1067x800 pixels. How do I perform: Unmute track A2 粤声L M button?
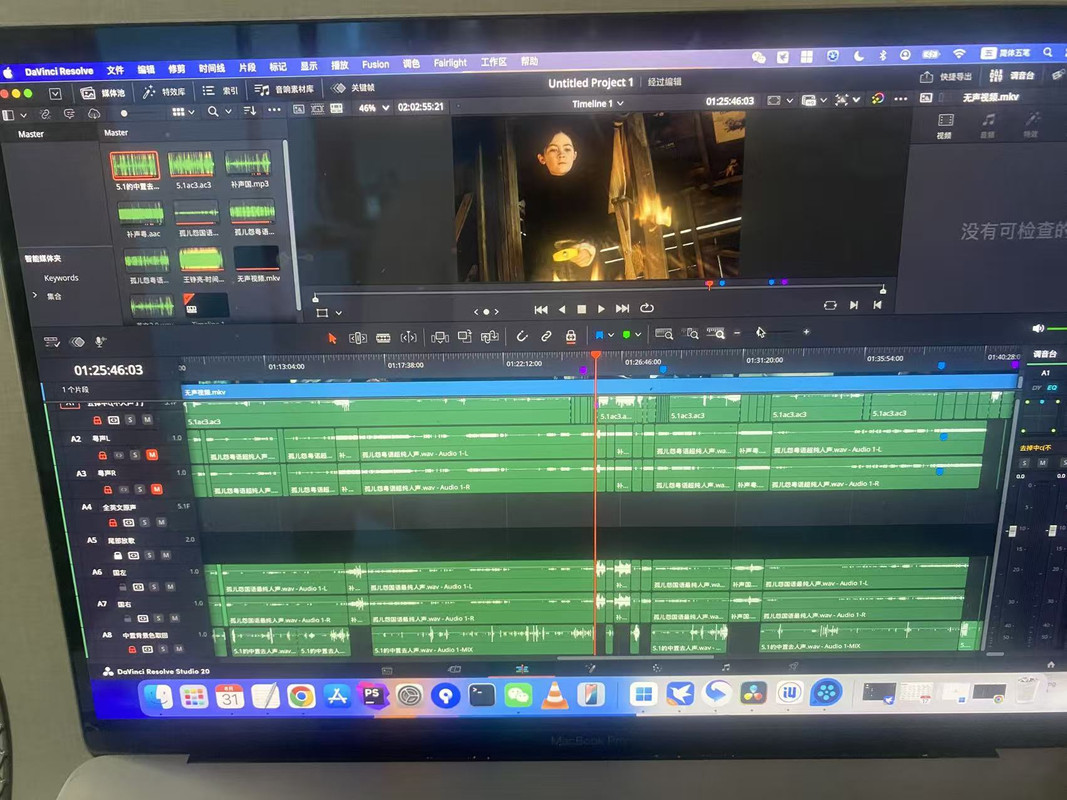point(152,454)
